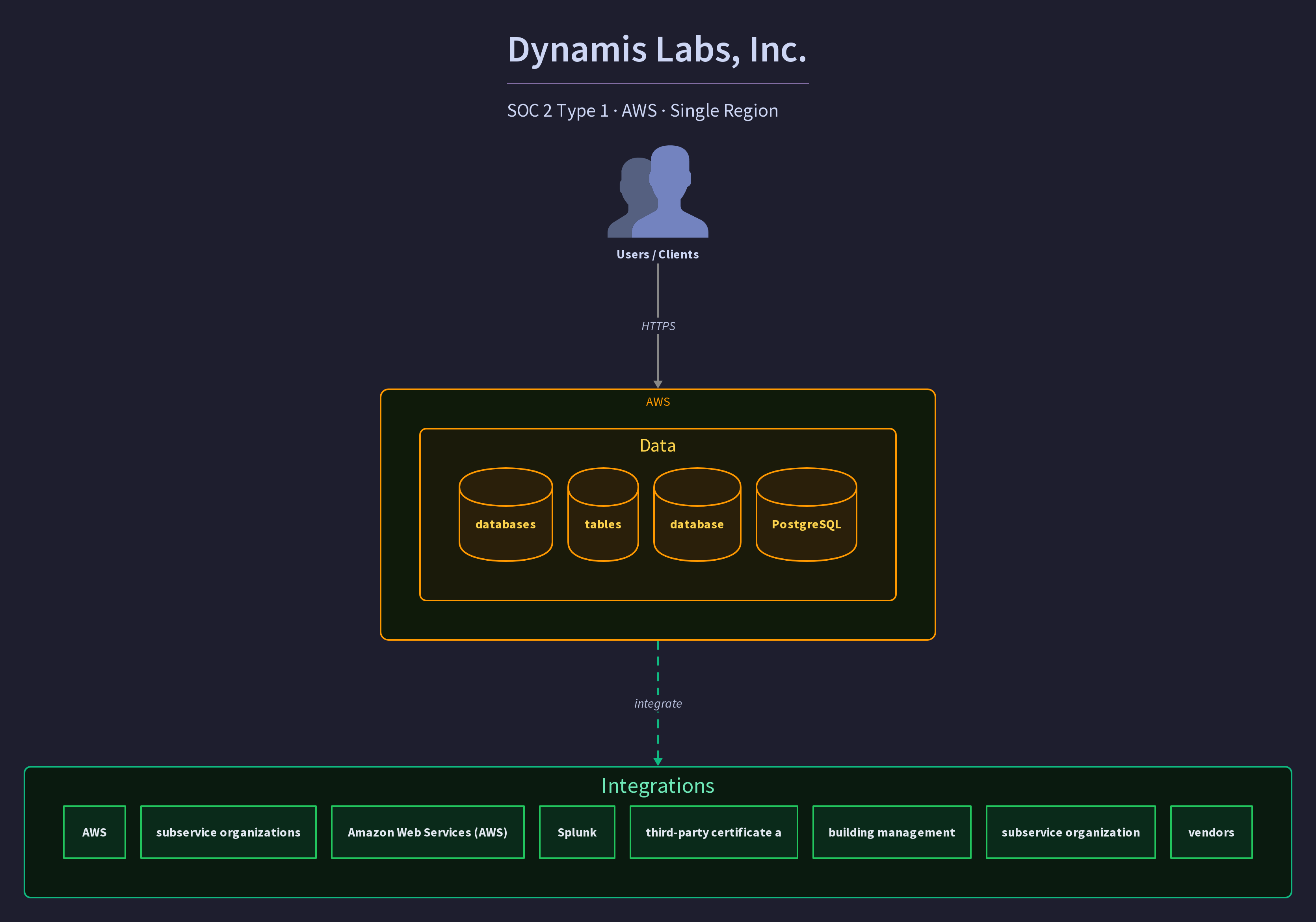Select the singular database cylinder node
This screenshot has width=1316, height=922.
pyautogui.click(x=697, y=515)
